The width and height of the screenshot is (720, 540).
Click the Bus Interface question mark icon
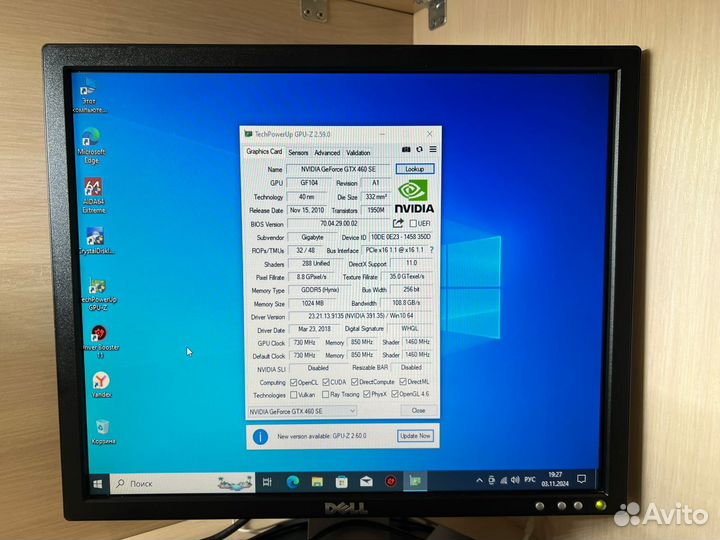pos(431,250)
